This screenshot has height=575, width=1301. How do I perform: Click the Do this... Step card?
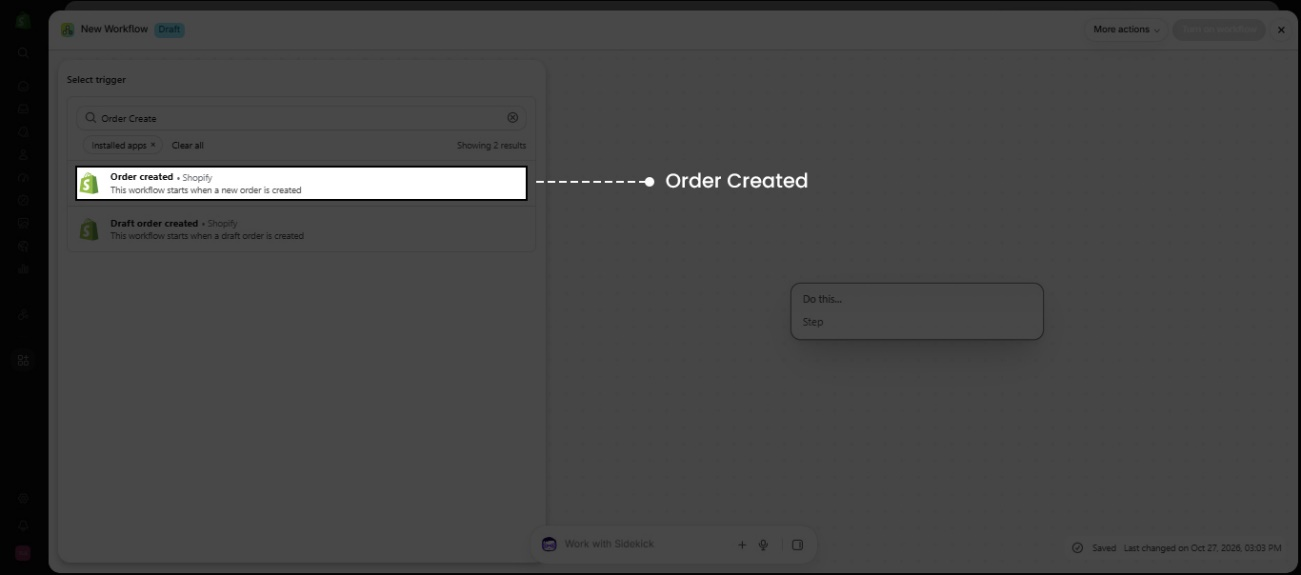[917, 311]
